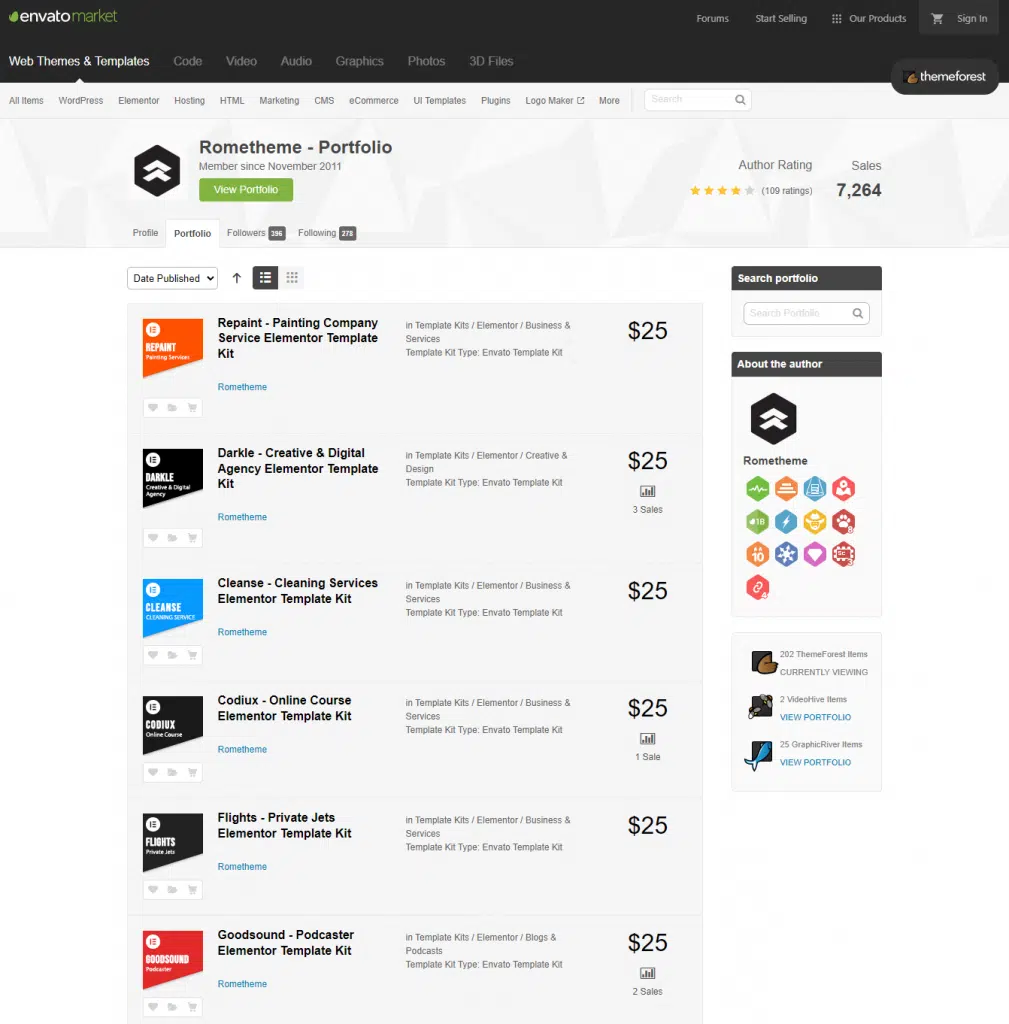
Task: Favorite the Goodsound template kit
Action: [x=153, y=1007]
